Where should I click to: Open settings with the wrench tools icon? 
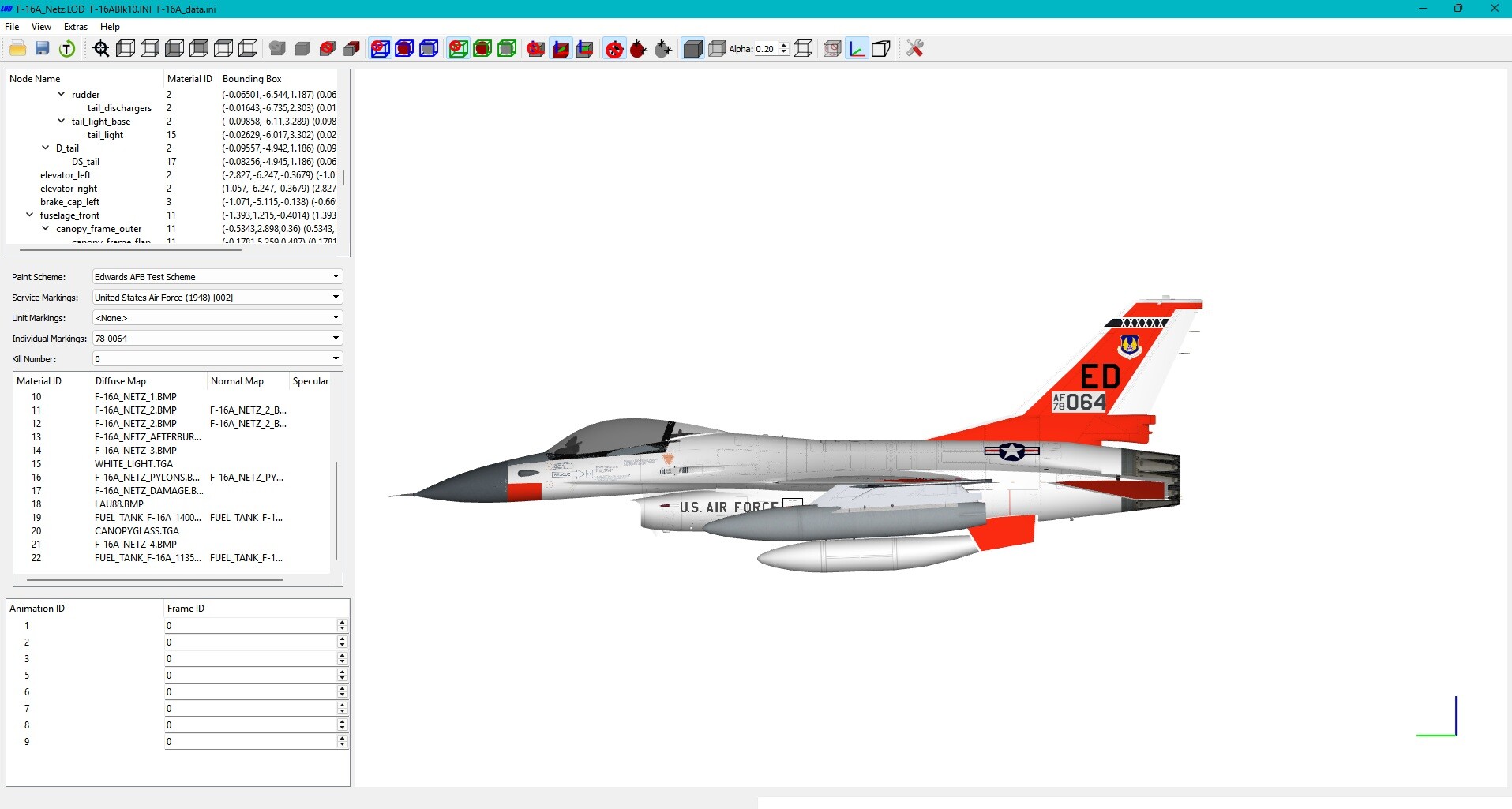click(x=914, y=49)
